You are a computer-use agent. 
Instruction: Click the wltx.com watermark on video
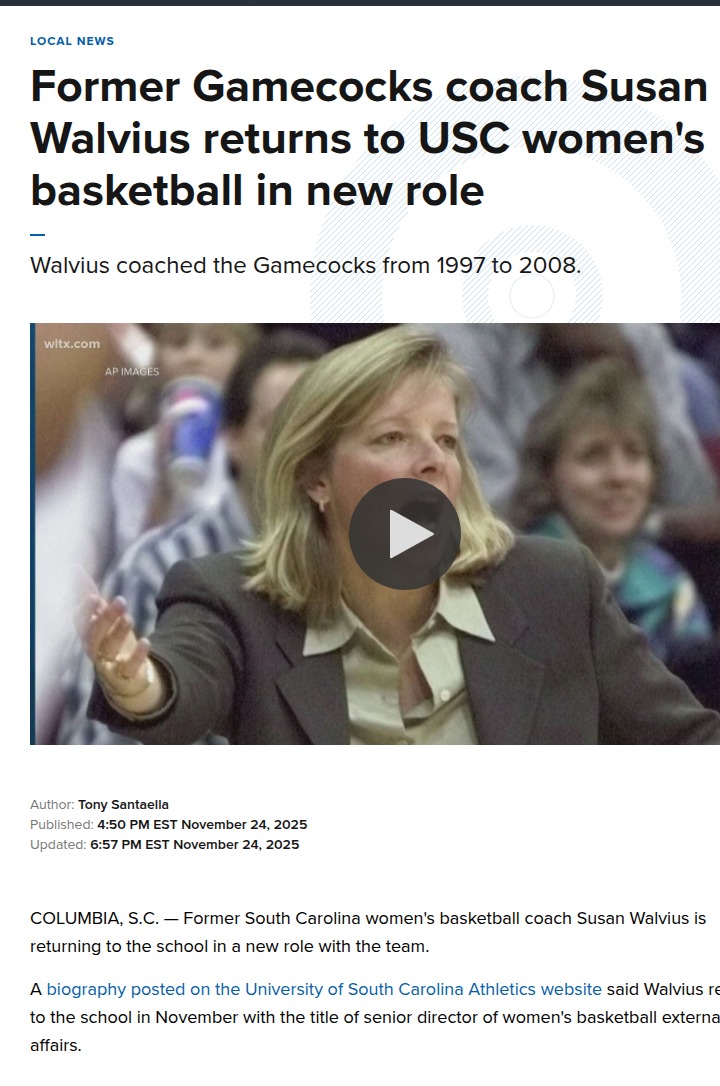tap(72, 344)
